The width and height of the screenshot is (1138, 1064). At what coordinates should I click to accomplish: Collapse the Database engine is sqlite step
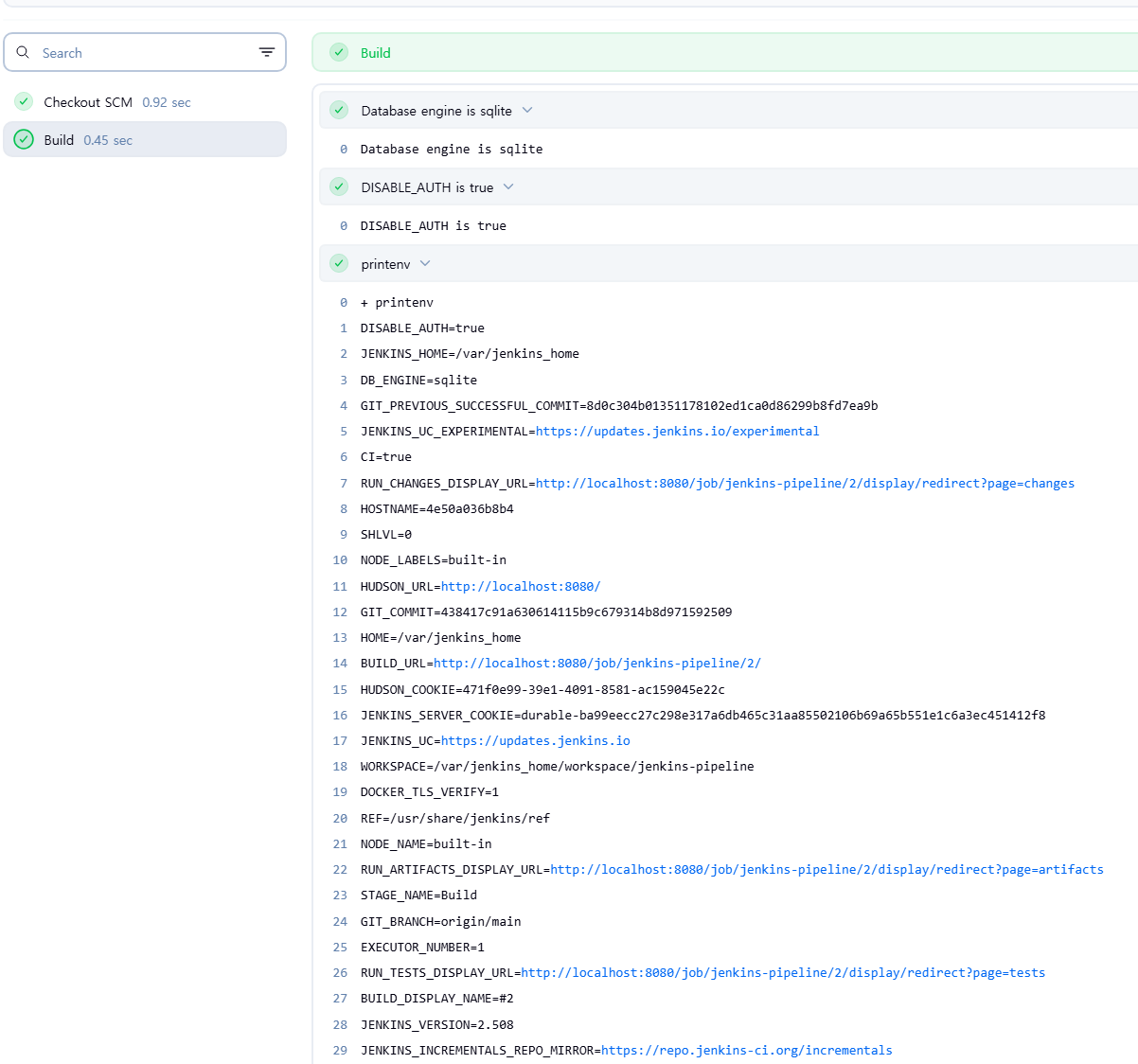527,110
